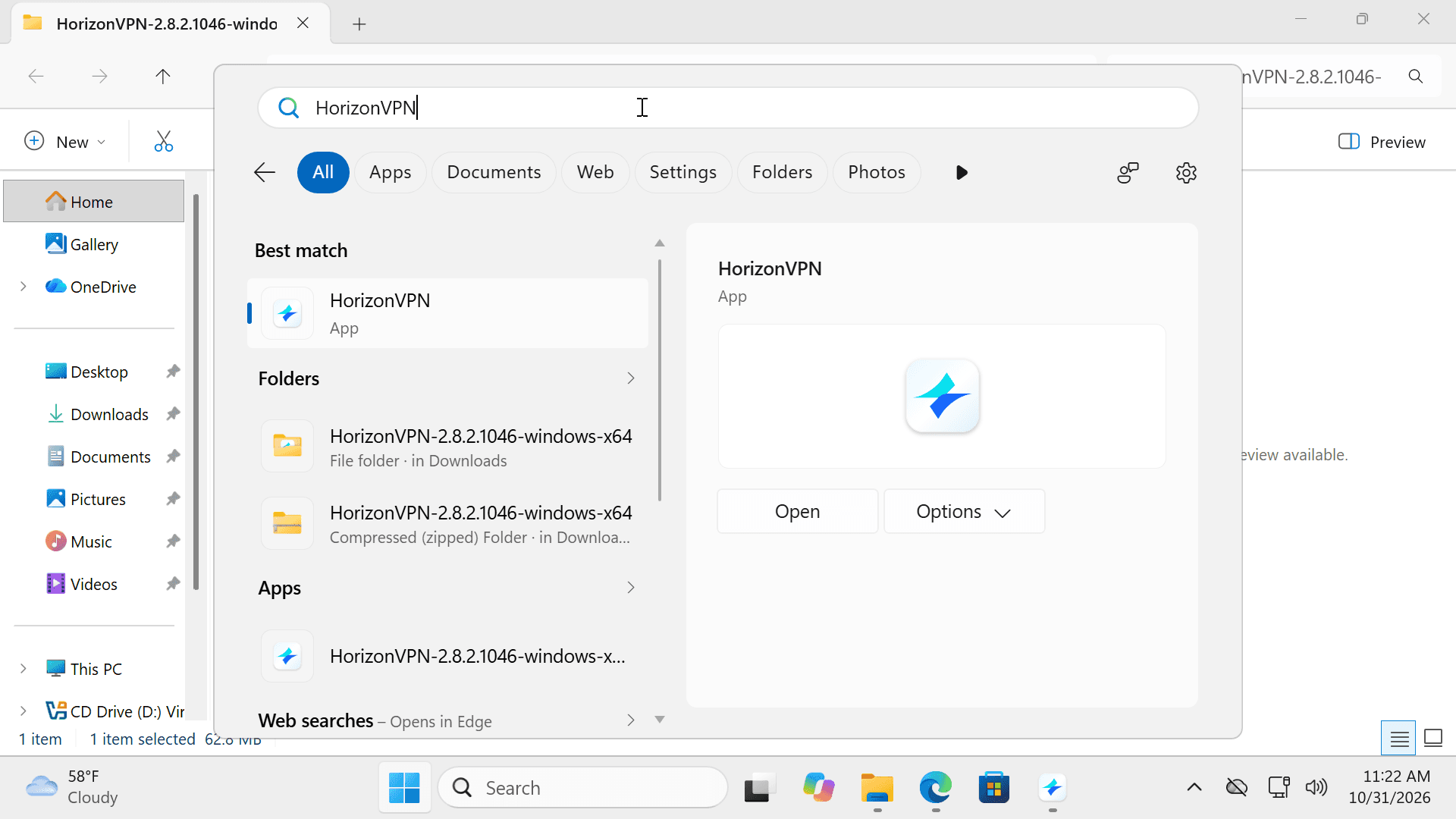Go back in Explorer navigation
Viewport: 1456px width, 819px height.
click(x=36, y=77)
